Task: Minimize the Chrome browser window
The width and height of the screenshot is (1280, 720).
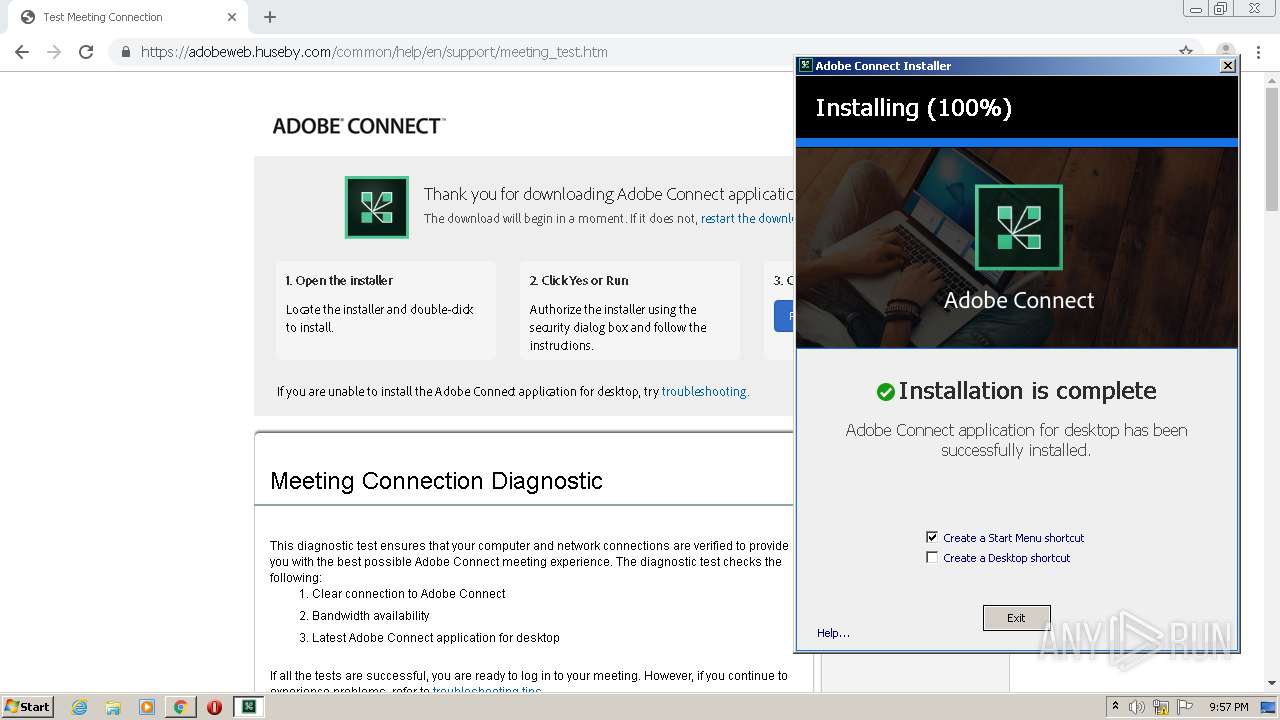Action: tap(1196, 9)
